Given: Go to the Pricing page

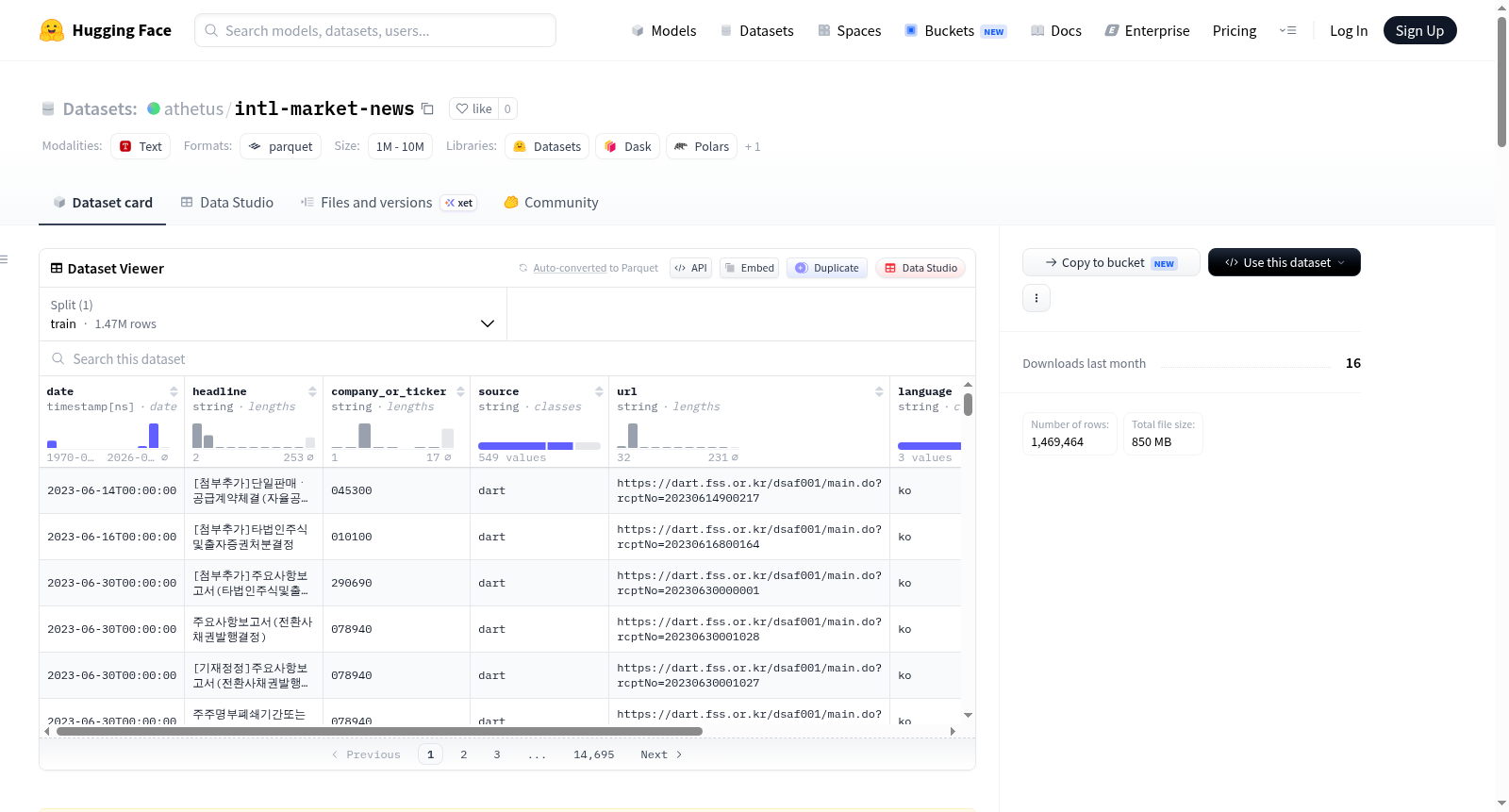Looking at the screenshot, I should (x=1235, y=30).
